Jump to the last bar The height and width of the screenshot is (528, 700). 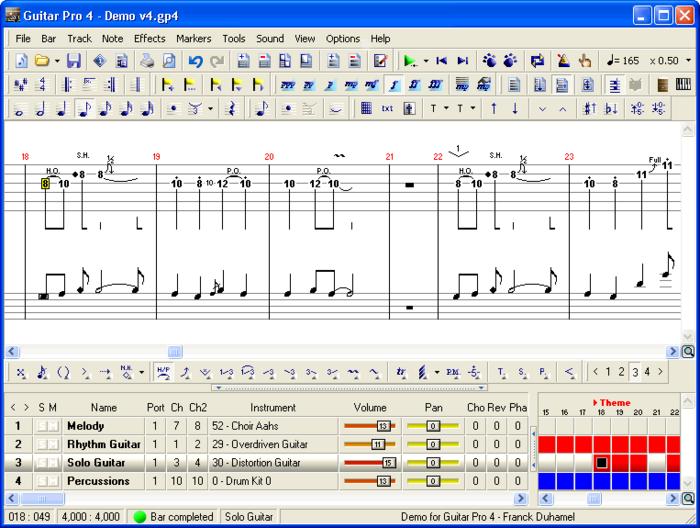(463, 61)
